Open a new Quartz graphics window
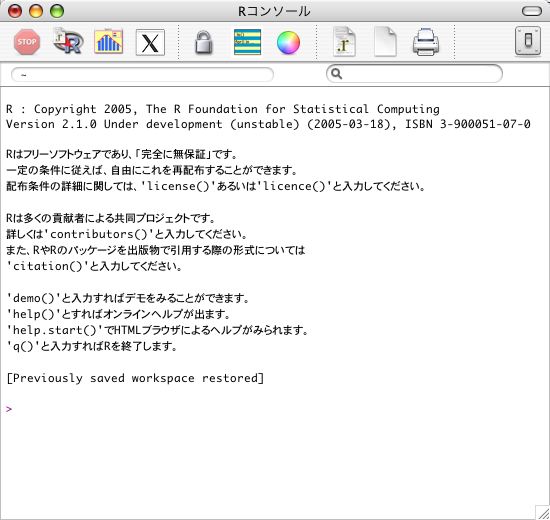Screen dimensions: 550x520 pyautogui.click(x=109, y=41)
